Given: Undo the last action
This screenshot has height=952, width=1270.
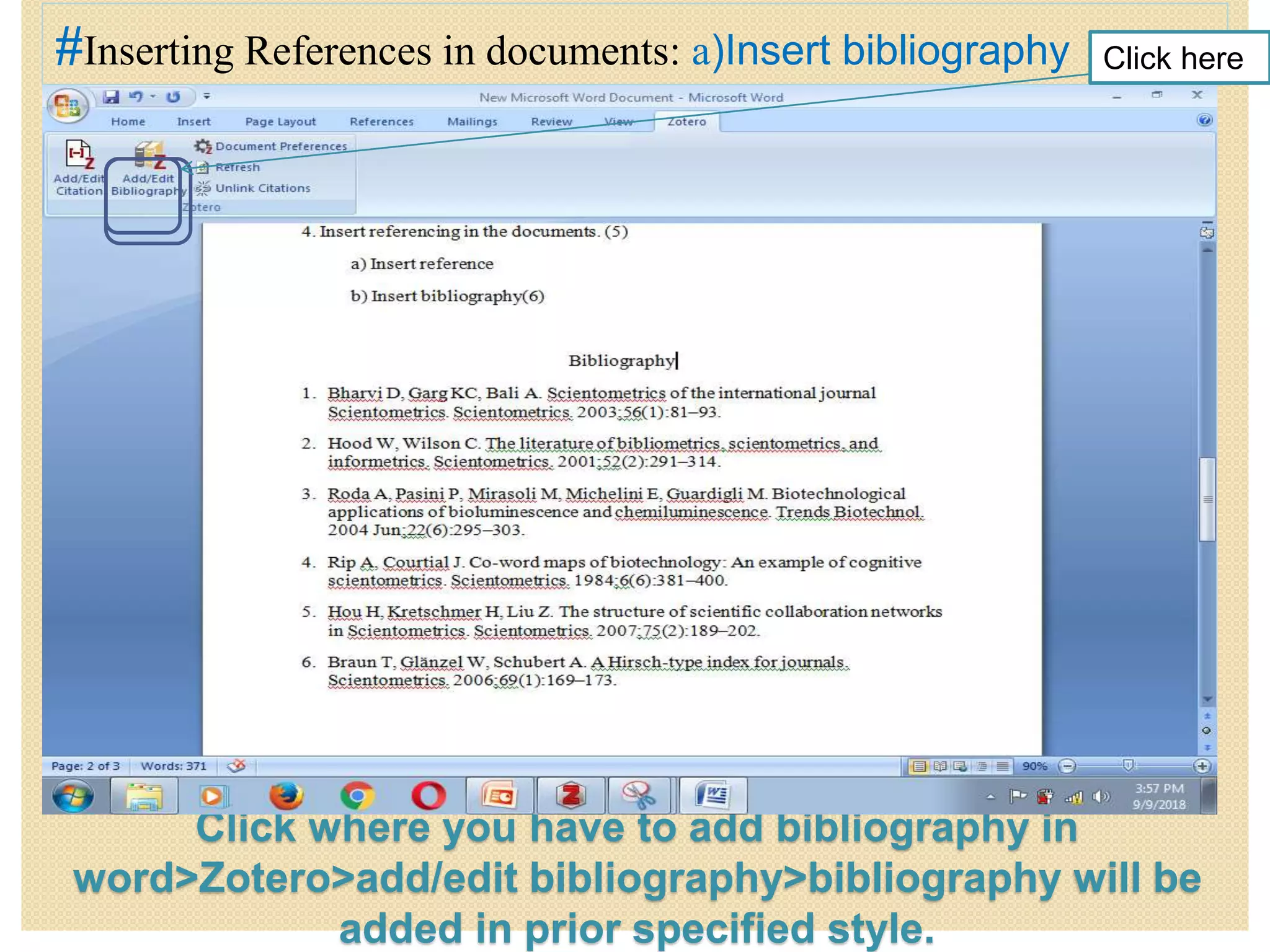Looking at the screenshot, I should [x=135, y=97].
